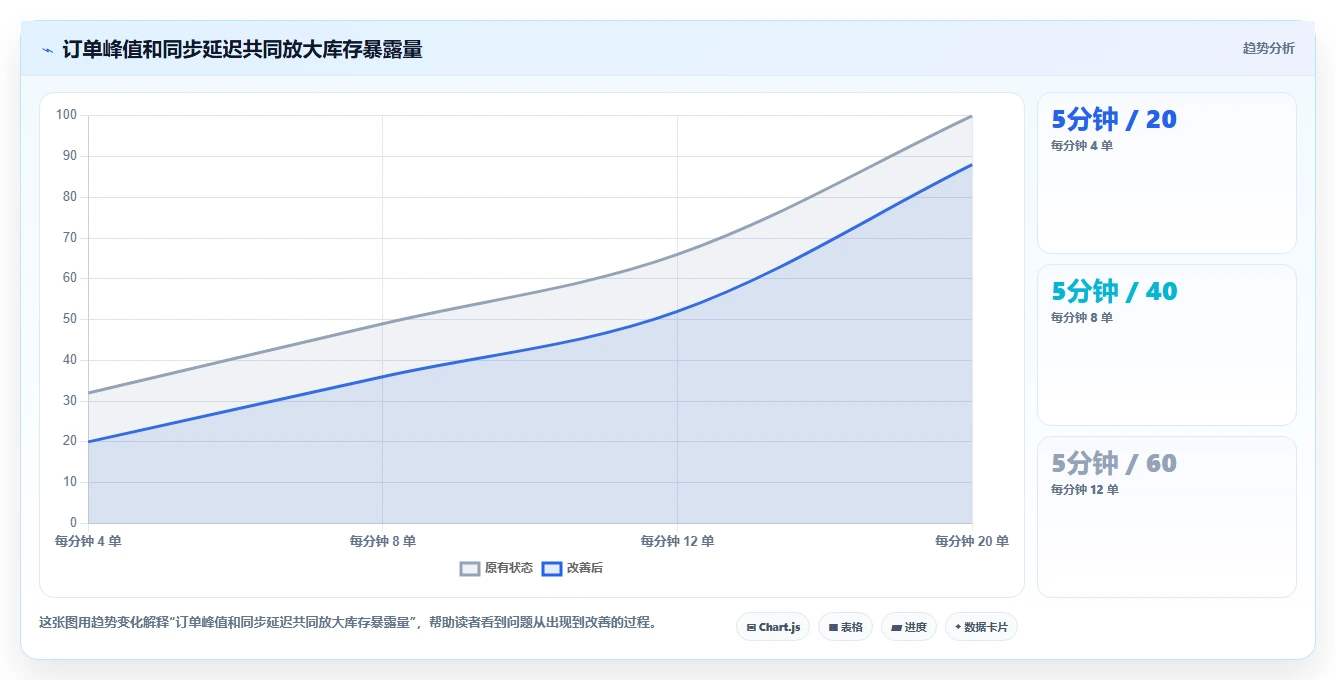
Task: Click the x-axis label 每分钟 4 单
Action: click(88, 541)
